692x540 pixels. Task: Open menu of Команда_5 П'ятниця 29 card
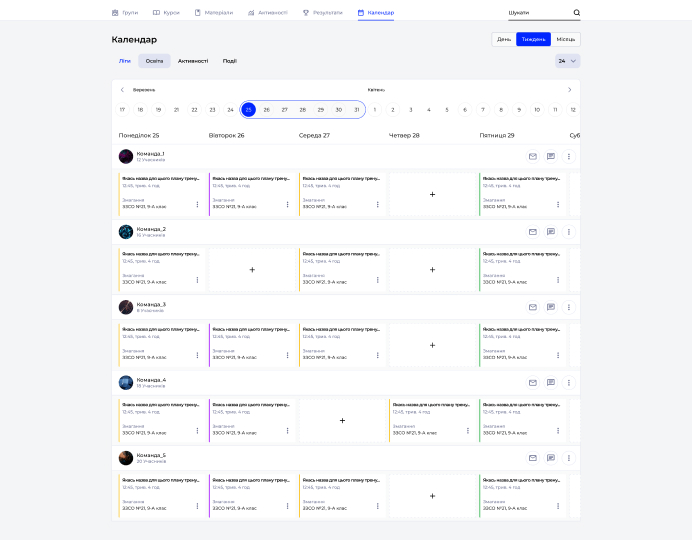(x=558, y=506)
